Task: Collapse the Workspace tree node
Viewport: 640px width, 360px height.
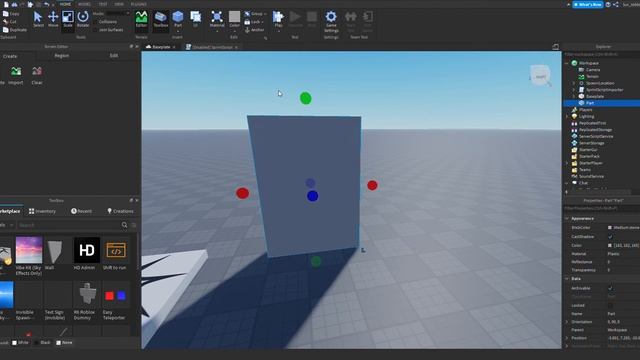Action: pyautogui.click(x=567, y=63)
